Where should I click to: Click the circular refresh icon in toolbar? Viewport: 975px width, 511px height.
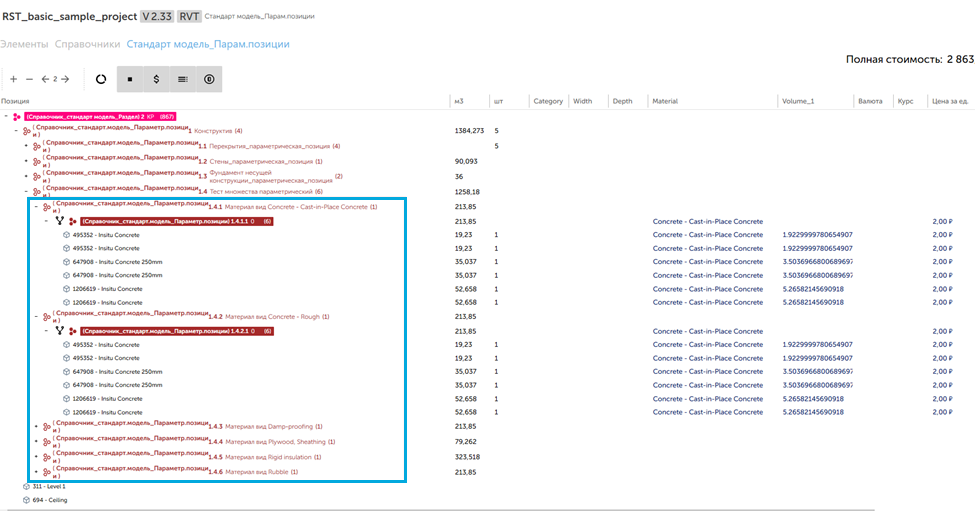101,79
